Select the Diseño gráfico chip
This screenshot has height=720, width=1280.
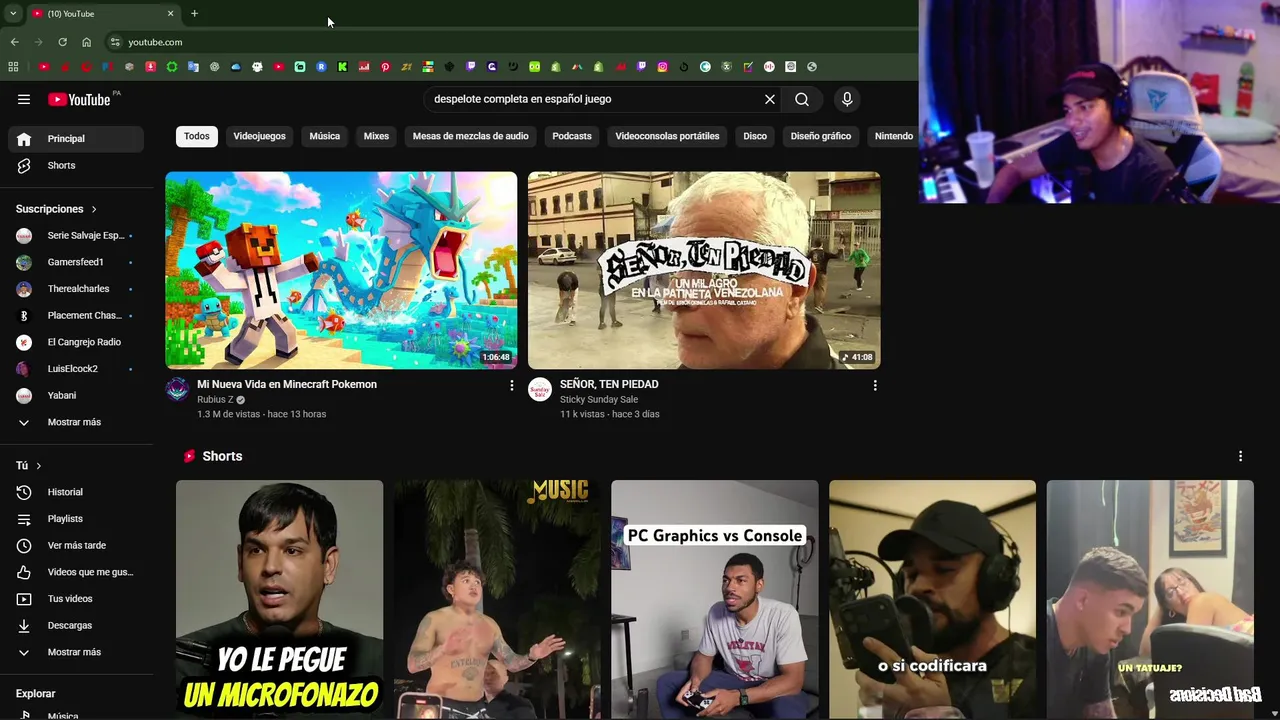coord(821,136)
